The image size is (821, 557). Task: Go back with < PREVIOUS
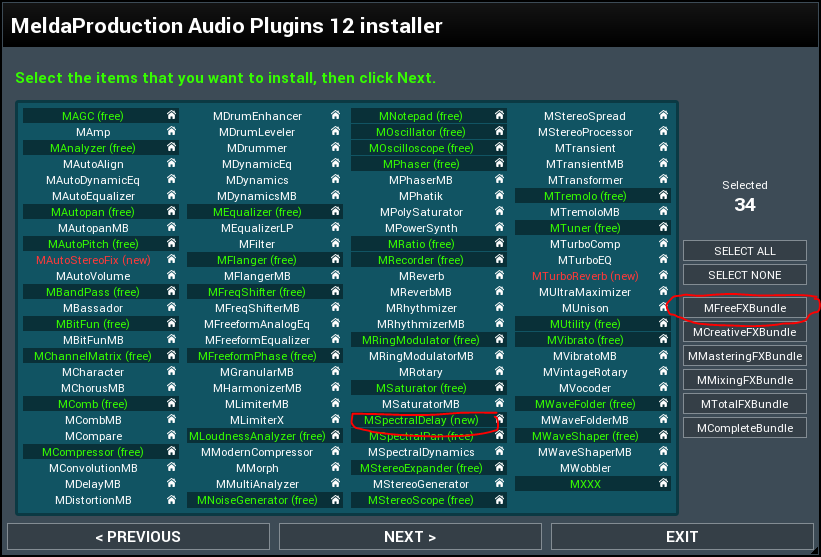138,537
